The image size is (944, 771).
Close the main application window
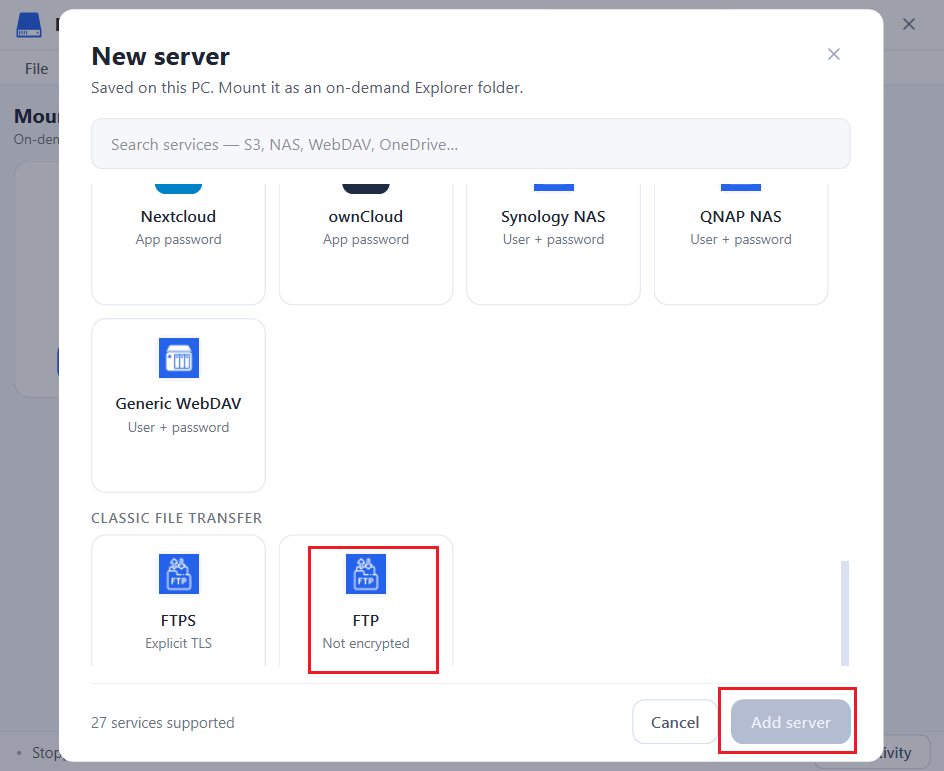[909, 24]
